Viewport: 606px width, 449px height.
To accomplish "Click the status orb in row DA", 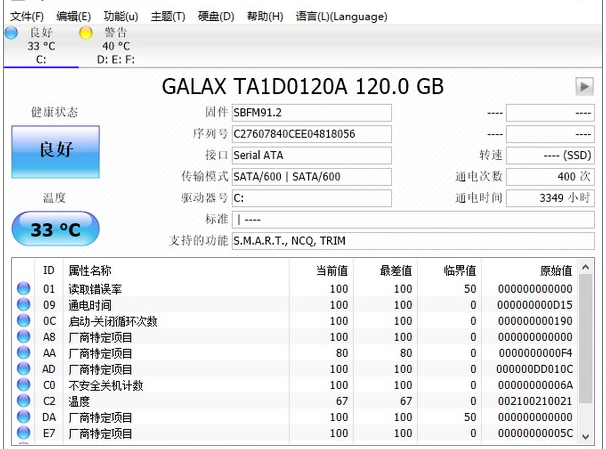I will [24, 417].
